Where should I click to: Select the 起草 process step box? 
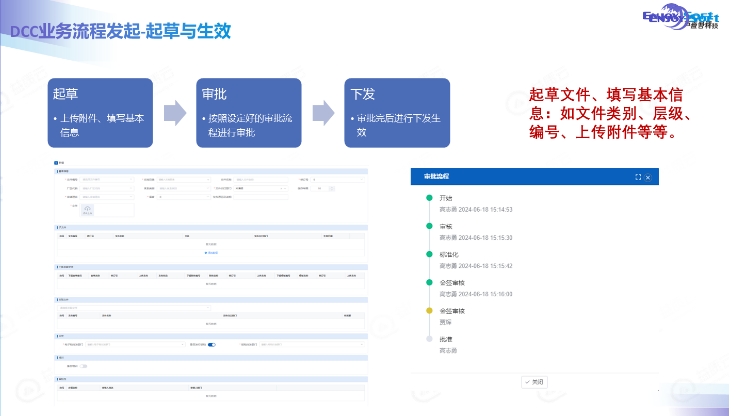tap(100, 113)
